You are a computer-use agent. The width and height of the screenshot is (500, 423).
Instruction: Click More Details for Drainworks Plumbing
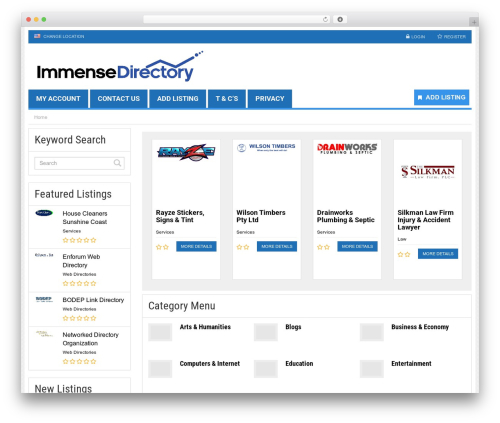point(357,246)
